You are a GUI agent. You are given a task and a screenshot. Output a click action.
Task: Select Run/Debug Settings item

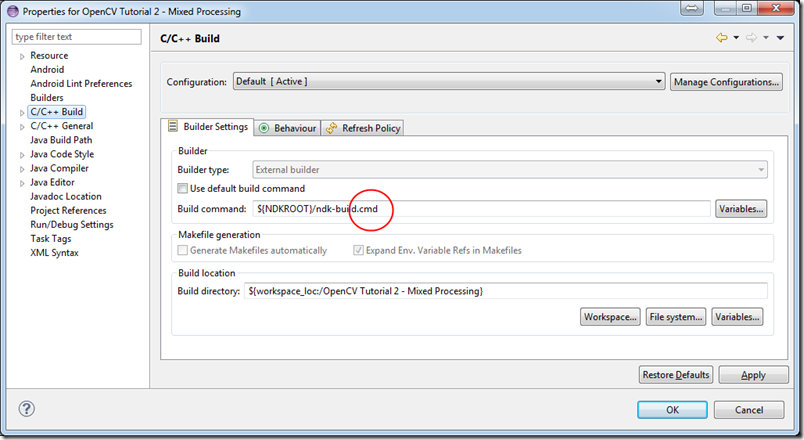point(72,225)
